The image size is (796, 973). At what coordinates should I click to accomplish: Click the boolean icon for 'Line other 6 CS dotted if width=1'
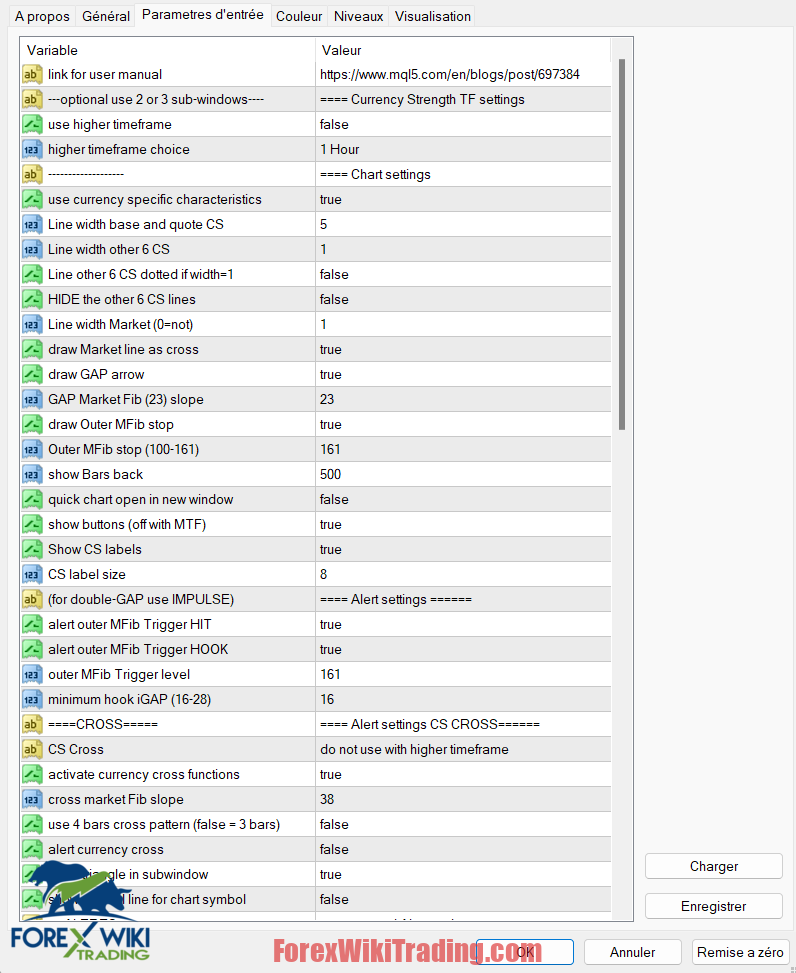click(32, 274)
